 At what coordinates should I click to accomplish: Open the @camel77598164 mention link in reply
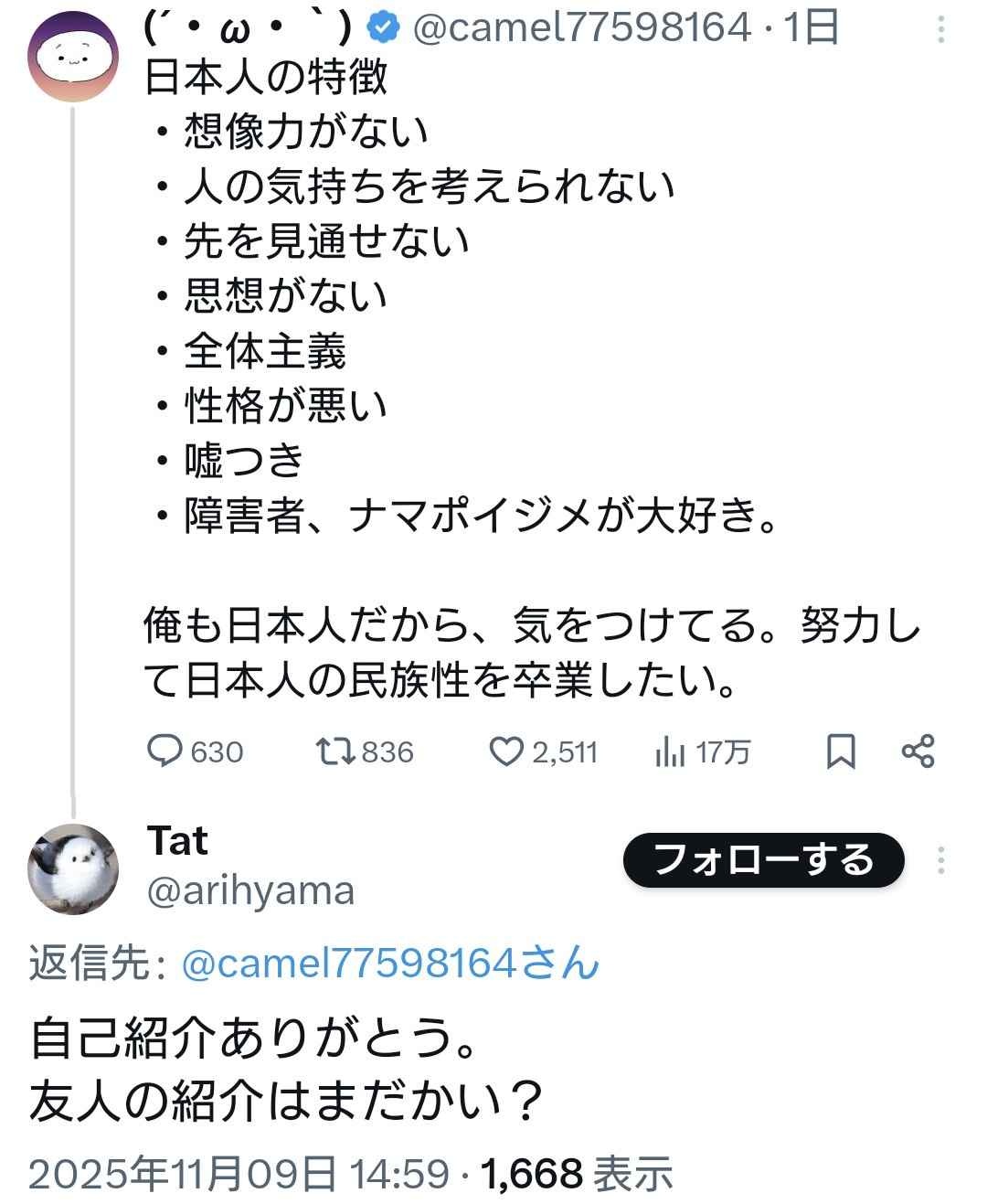[x=390, y=964]
